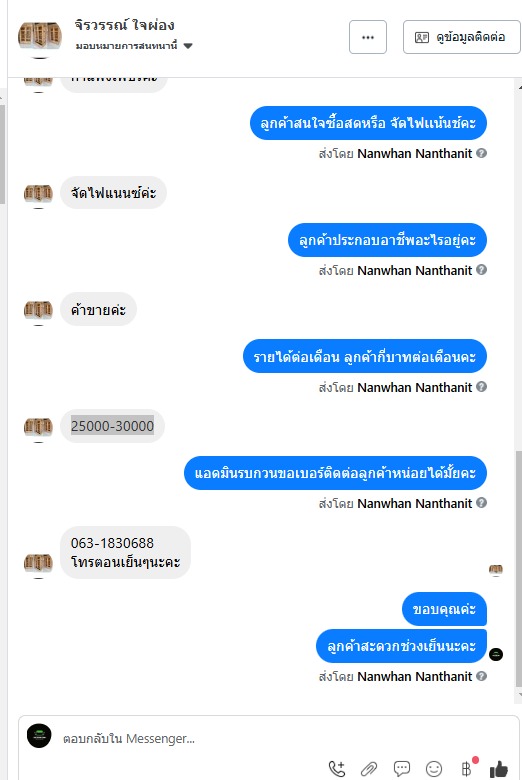Screen dimensions: 522x780
Task: Open the emoji smiley picker
Action: click(x=434, y=769)
